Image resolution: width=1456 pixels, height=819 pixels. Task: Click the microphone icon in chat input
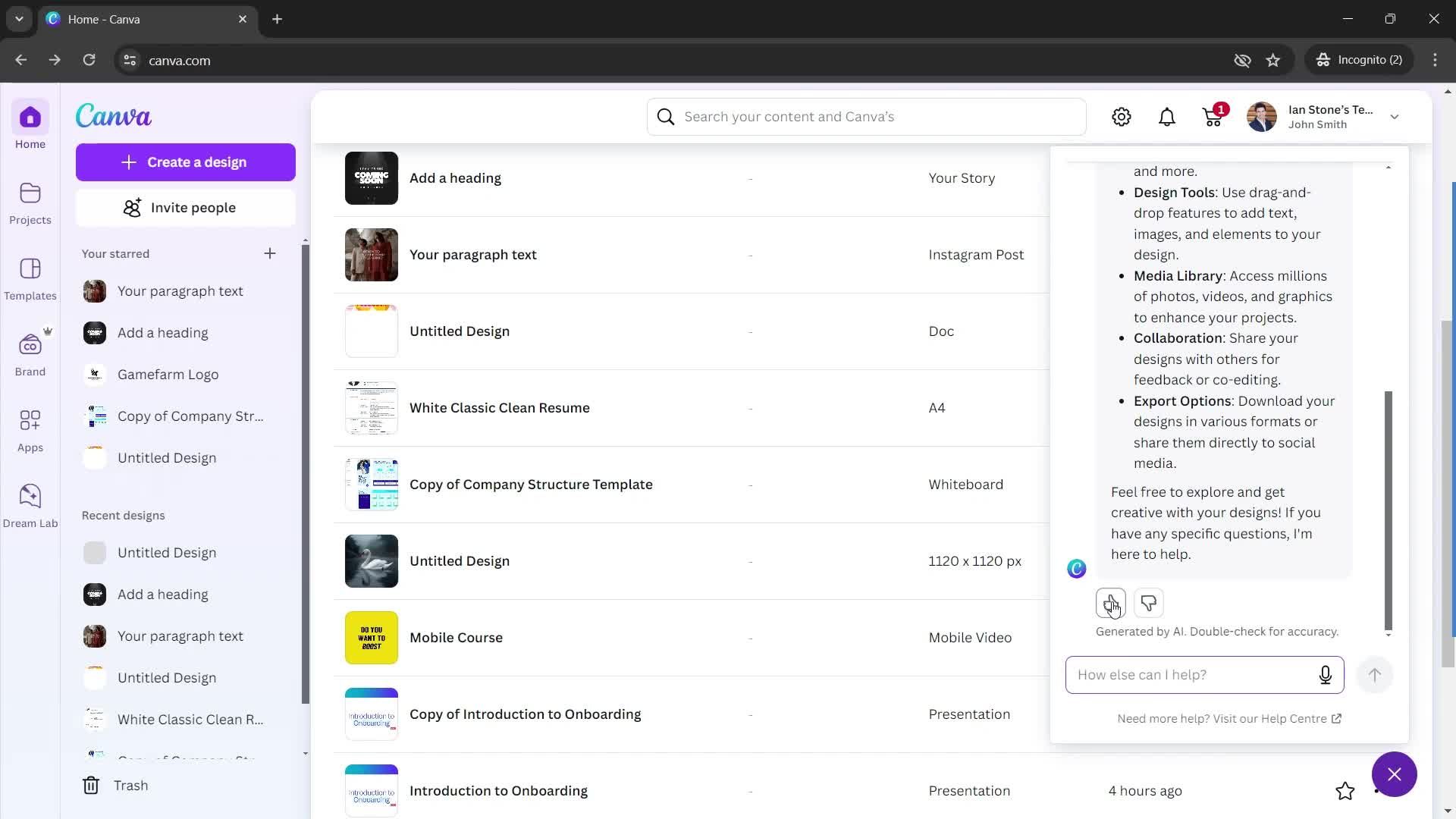[x=1326, y=675]
